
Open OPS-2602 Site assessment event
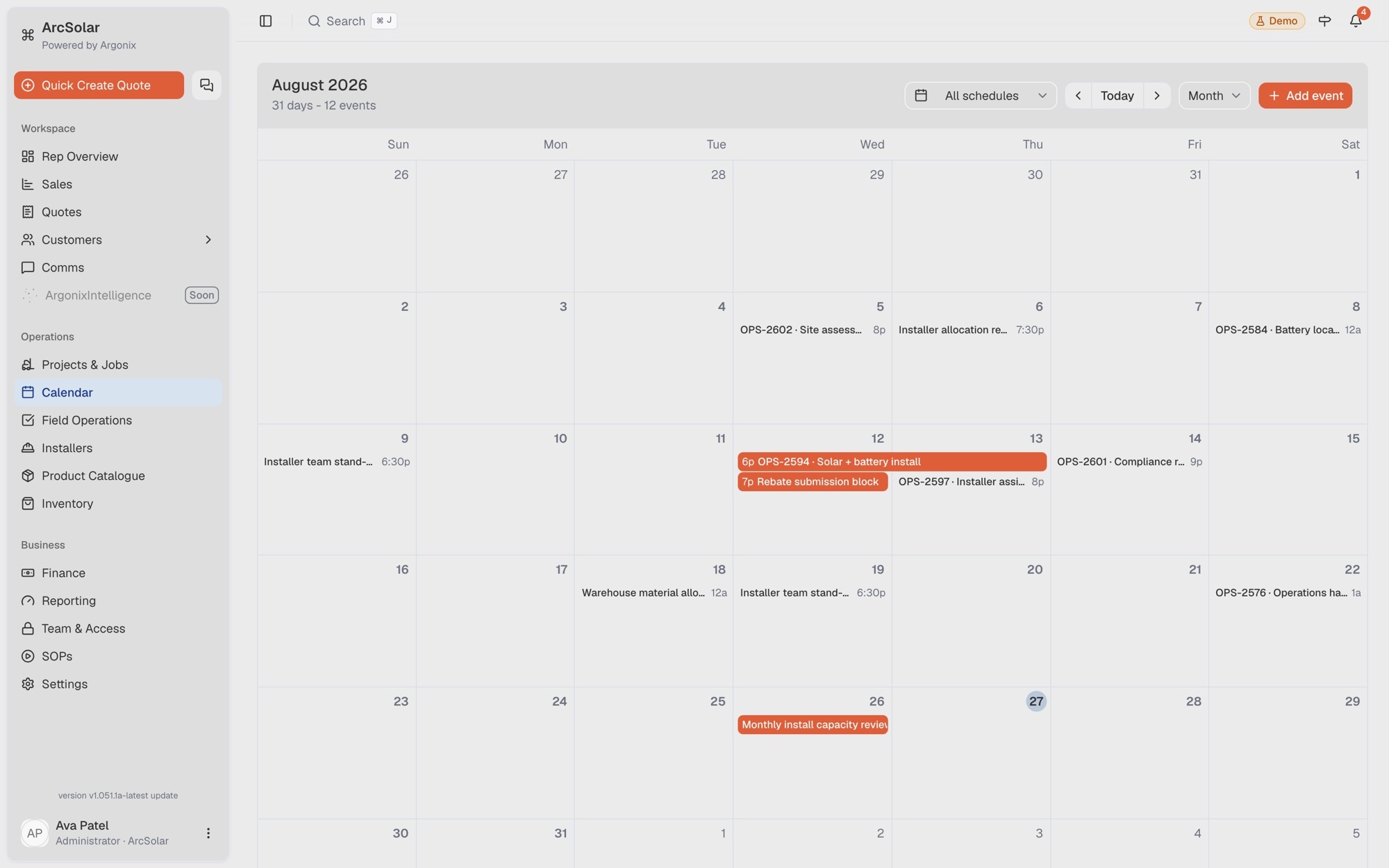pyautogui.click(x=813, y=330)
